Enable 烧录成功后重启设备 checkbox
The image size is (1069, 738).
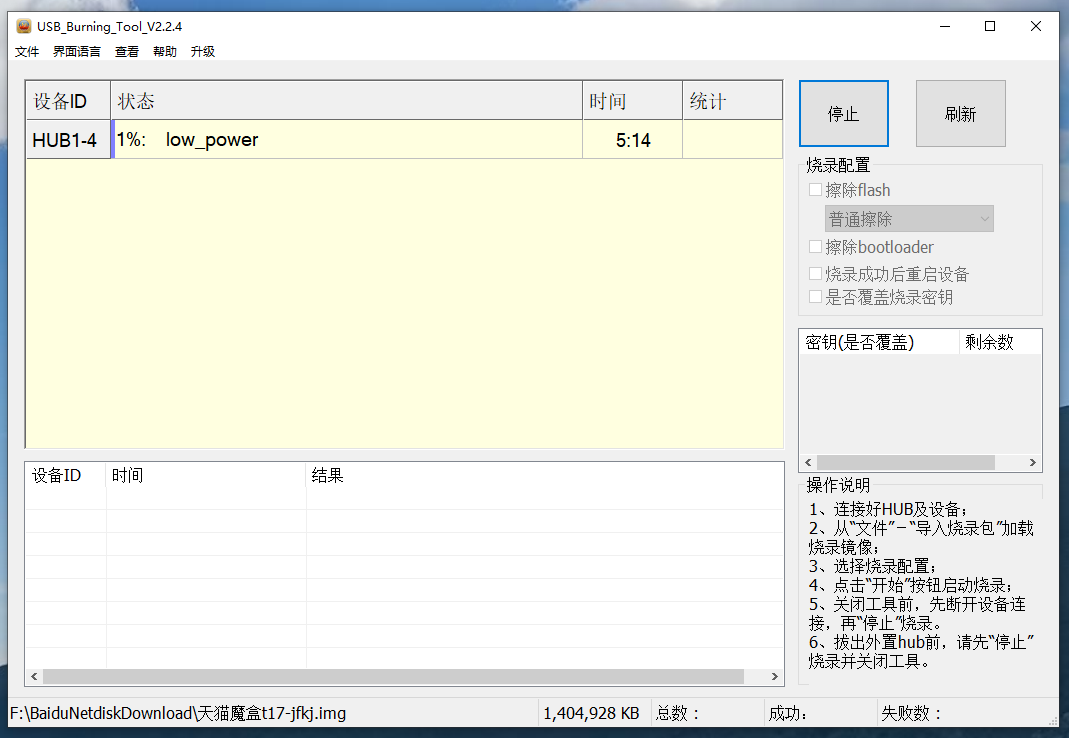[x=816, y=274]
